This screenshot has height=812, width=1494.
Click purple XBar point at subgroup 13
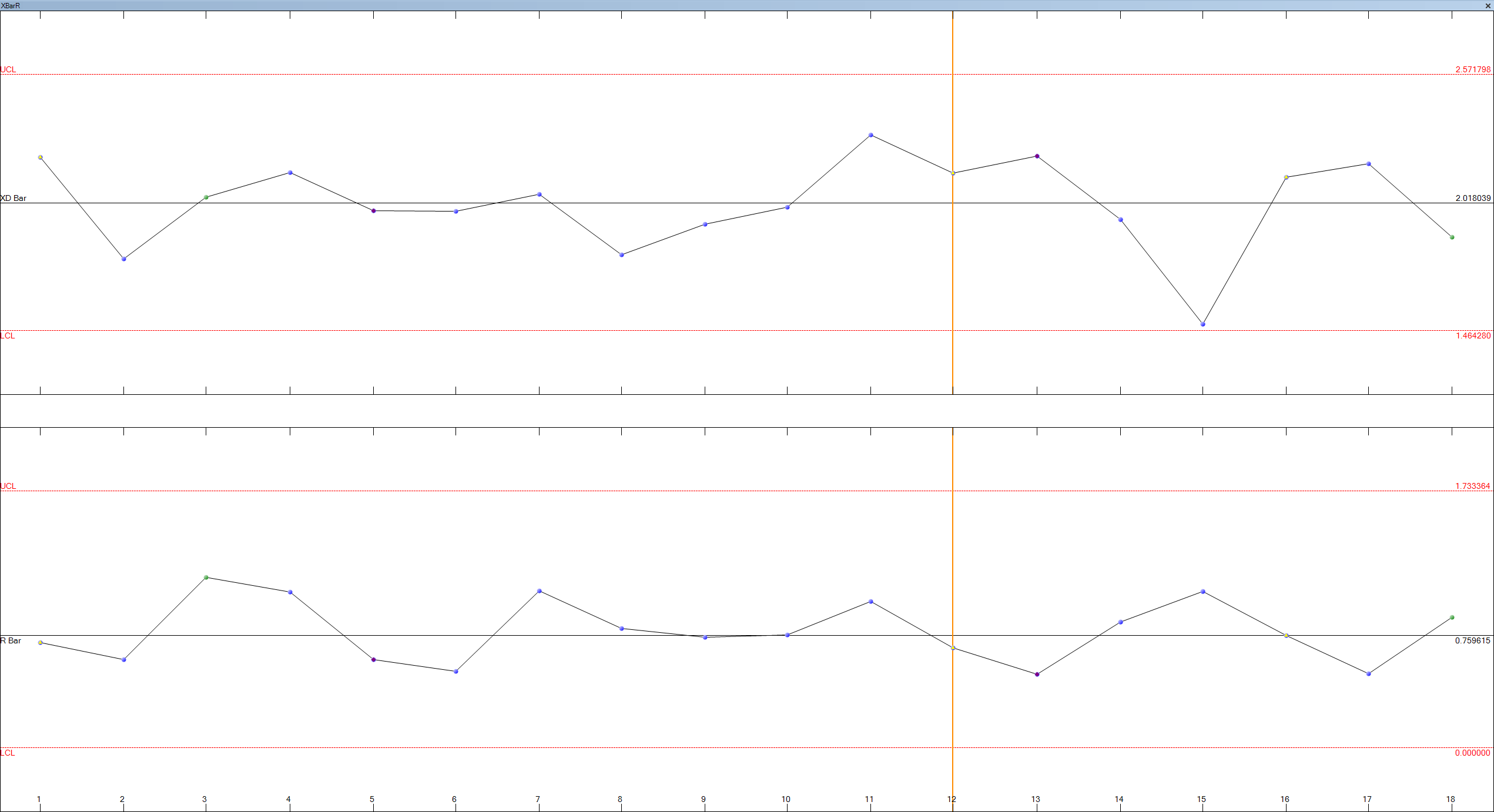click(x=1037, y=156)
